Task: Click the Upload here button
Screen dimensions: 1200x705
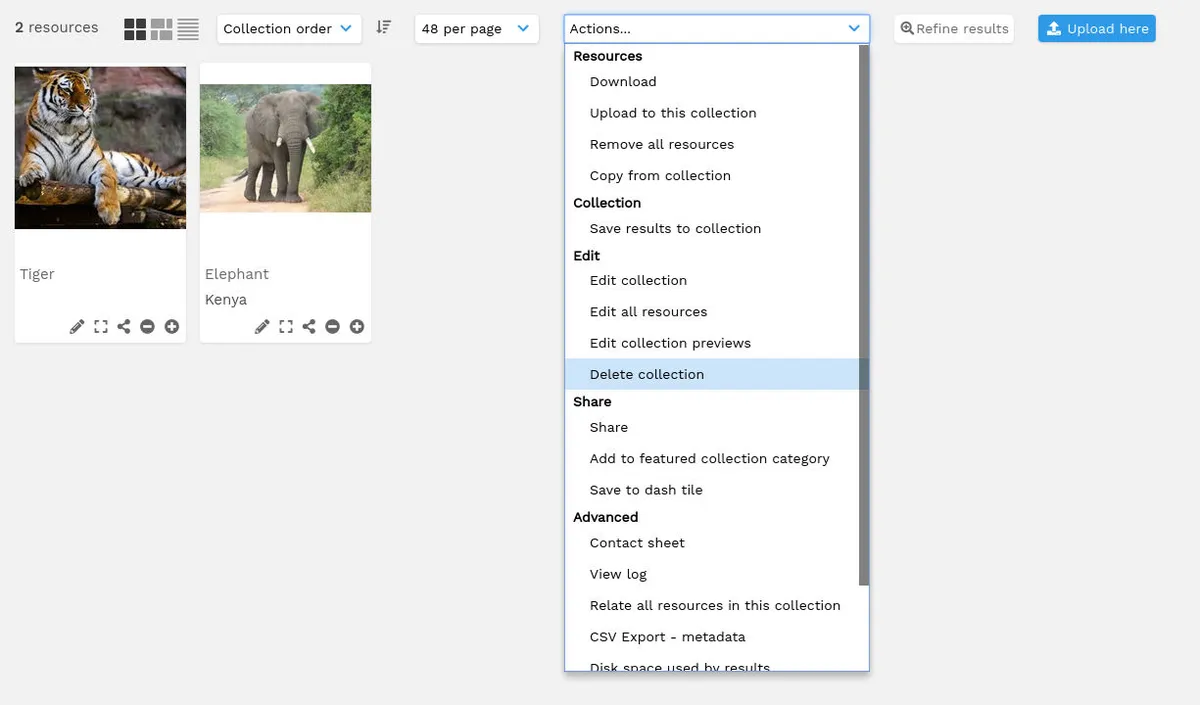Action: (x=1096, y=29)
